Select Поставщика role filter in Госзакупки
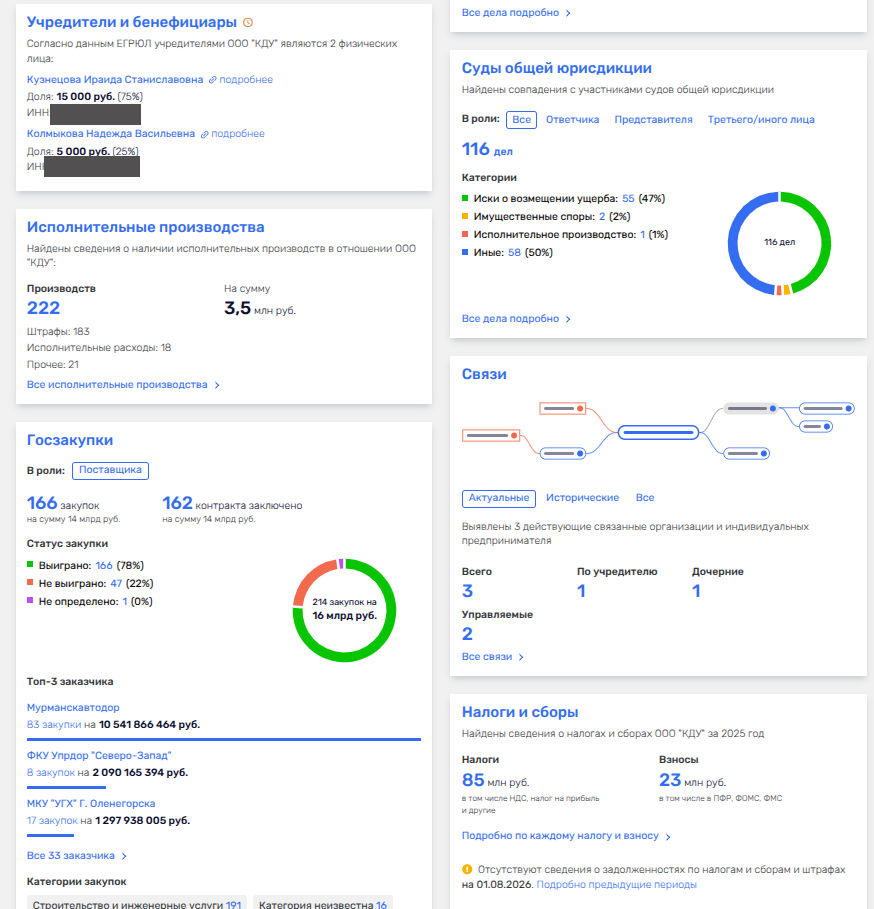Viewport: 874px width, 909px height. [110, 470]
